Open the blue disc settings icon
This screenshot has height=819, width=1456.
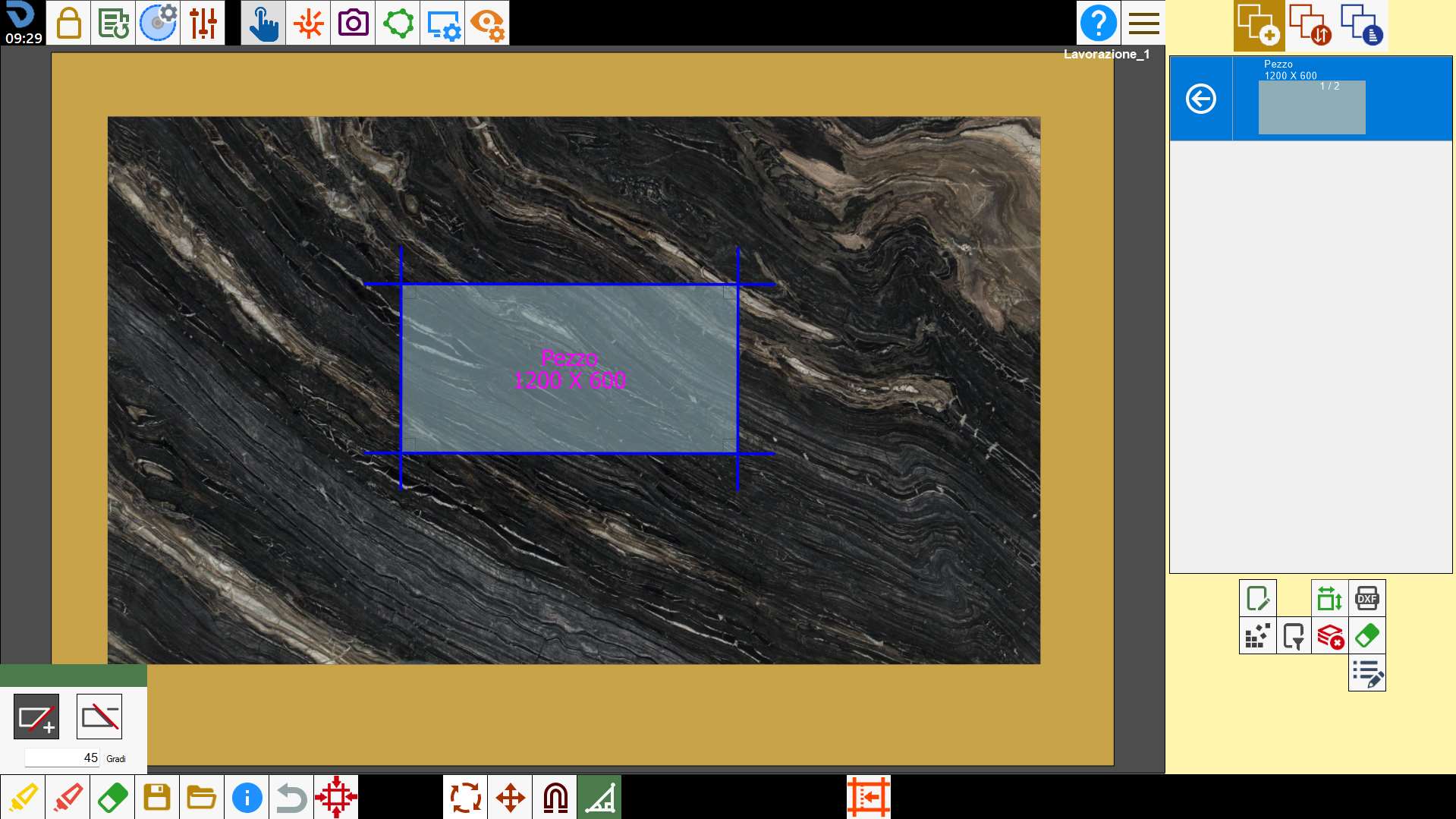tap(158, 23)
